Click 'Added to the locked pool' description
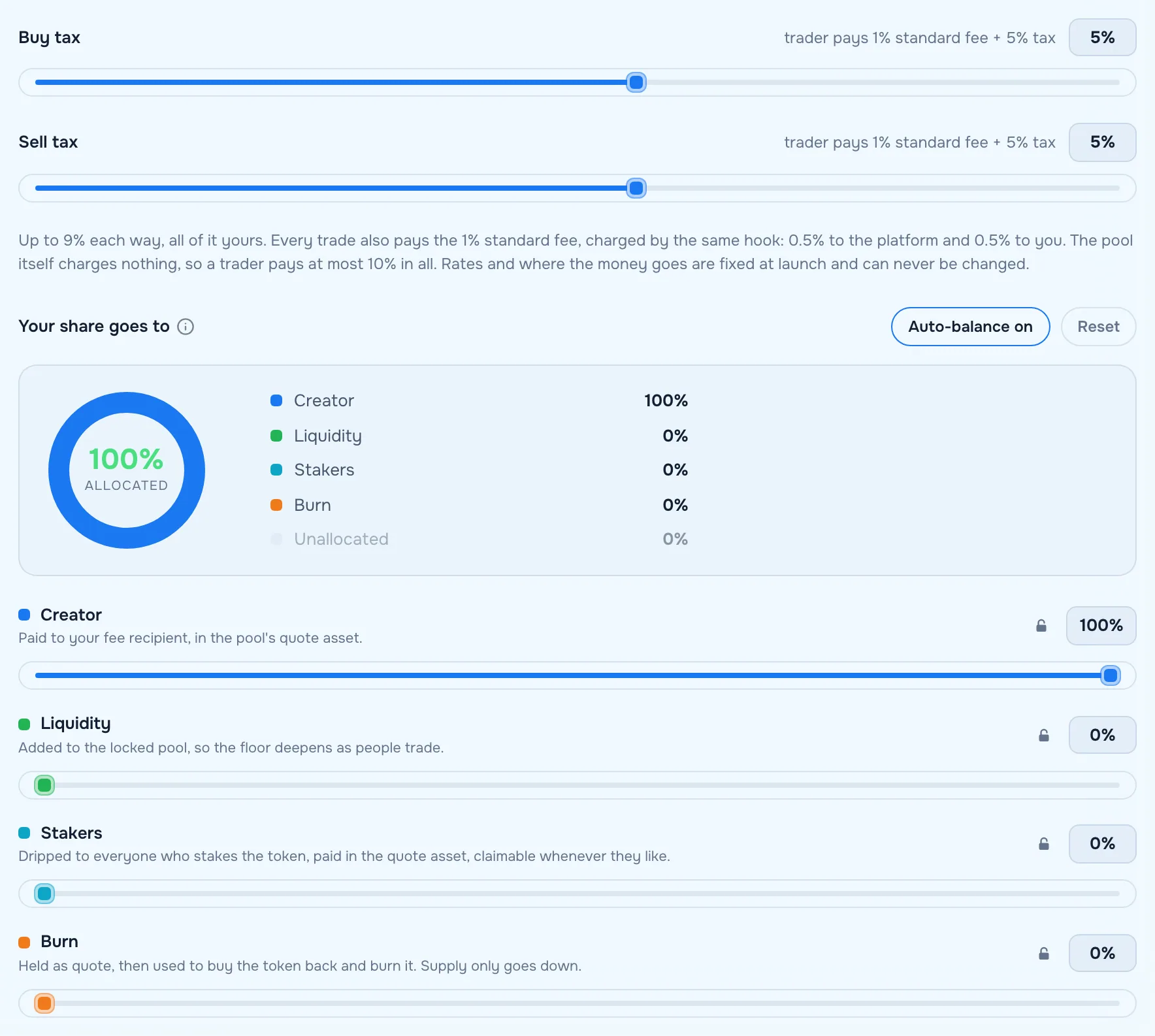Screen dimensions: 1155x1036 pos(231,748)
